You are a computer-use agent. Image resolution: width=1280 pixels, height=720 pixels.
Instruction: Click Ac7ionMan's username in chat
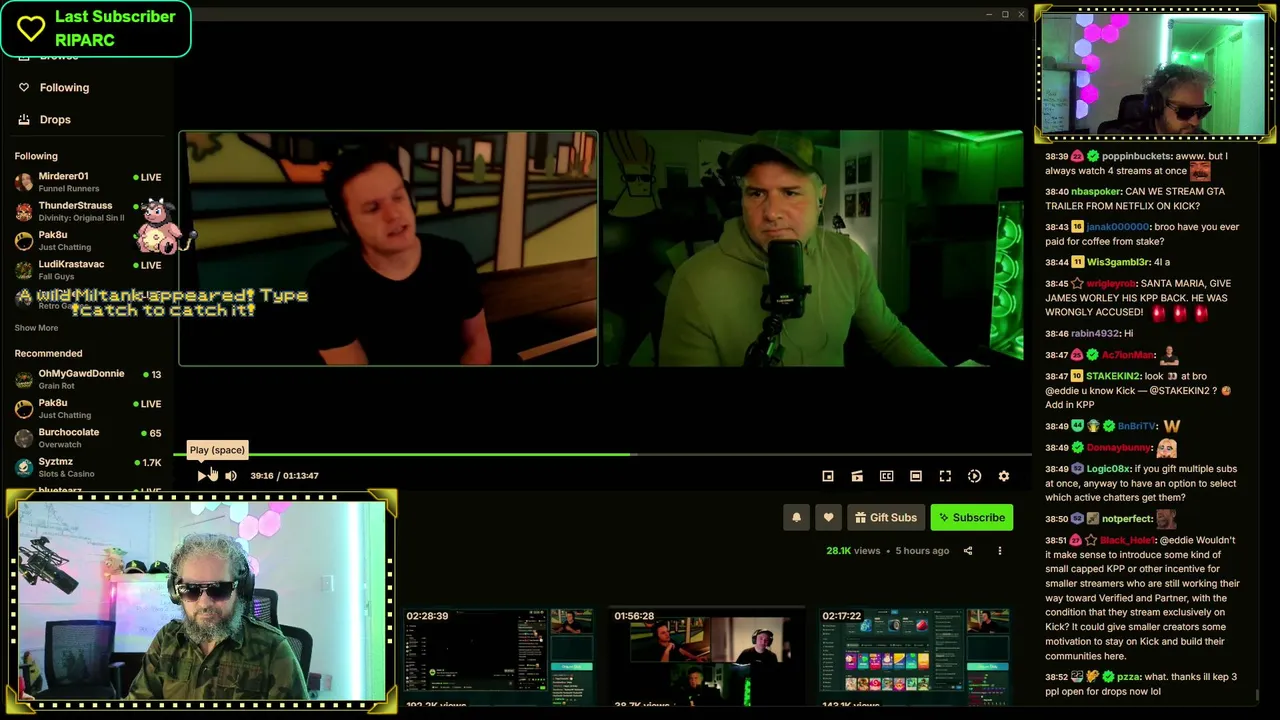click(1129, 355)
